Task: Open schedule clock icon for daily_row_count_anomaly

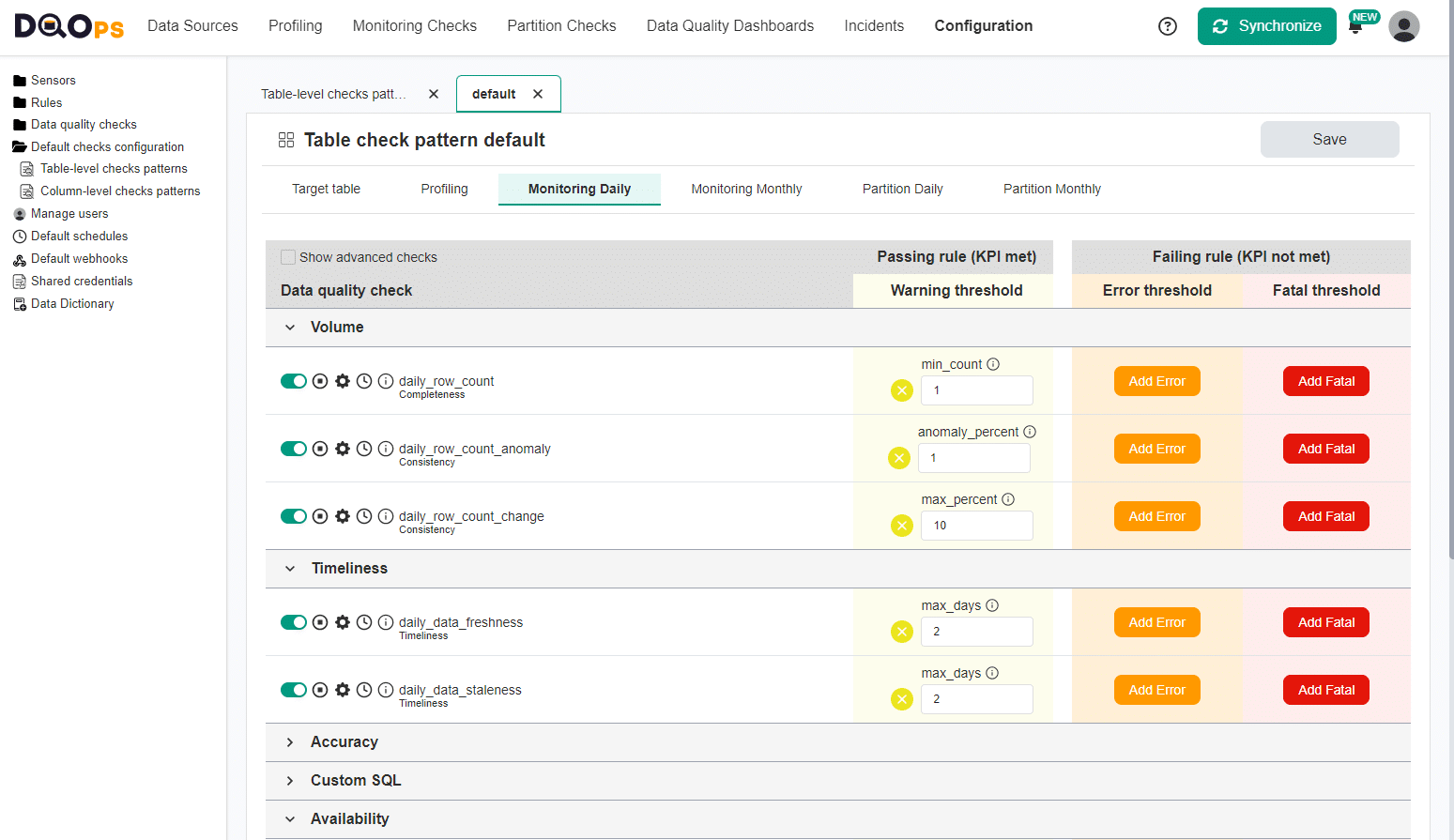Action: pyautogui.click(x=364, y=449)
